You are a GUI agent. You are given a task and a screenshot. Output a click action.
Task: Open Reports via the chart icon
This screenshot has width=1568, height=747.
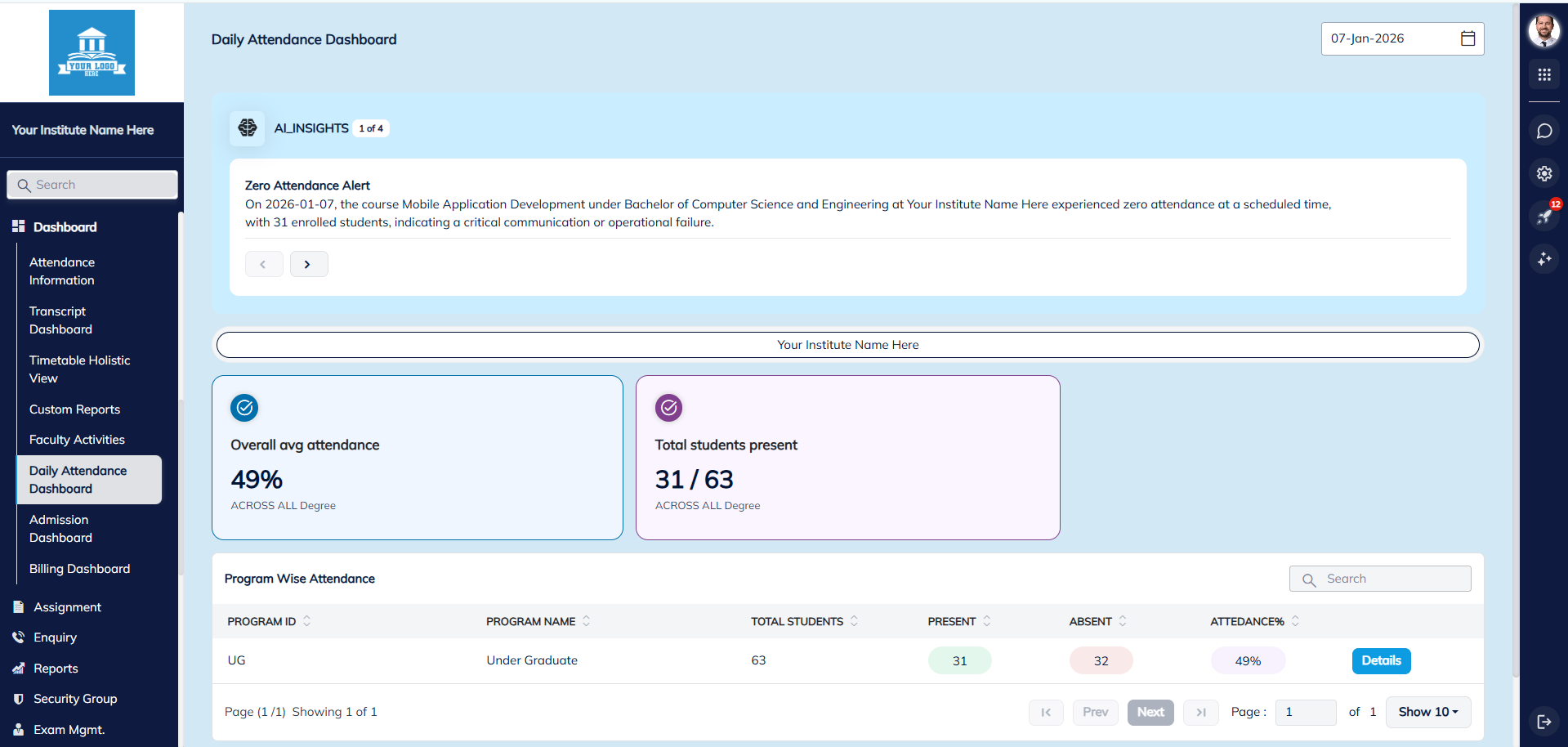(x=16, y=669)
